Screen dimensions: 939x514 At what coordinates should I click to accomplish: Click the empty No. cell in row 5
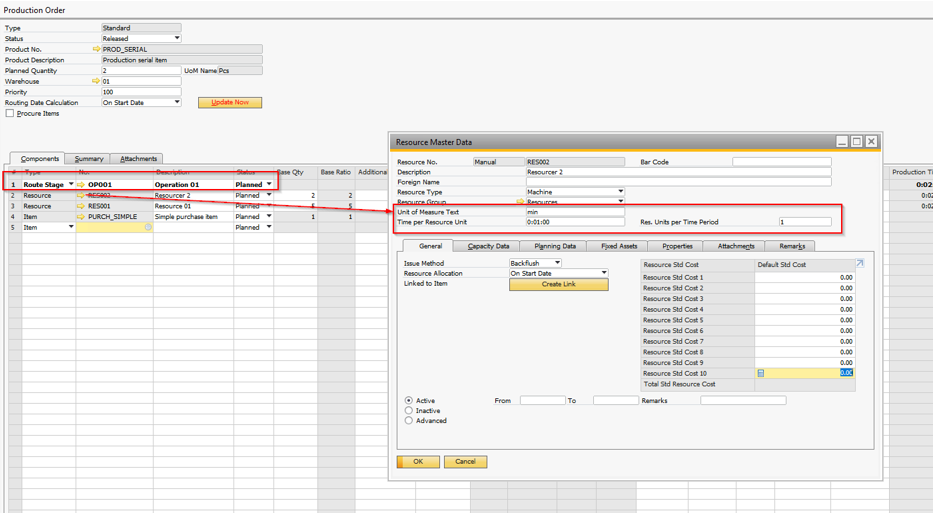(114, 228)
